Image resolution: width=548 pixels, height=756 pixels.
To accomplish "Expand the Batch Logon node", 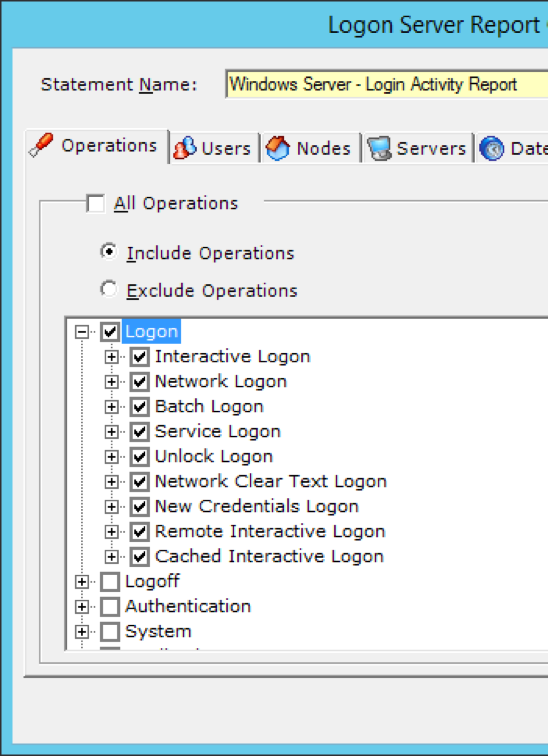I will click(111, 407).
